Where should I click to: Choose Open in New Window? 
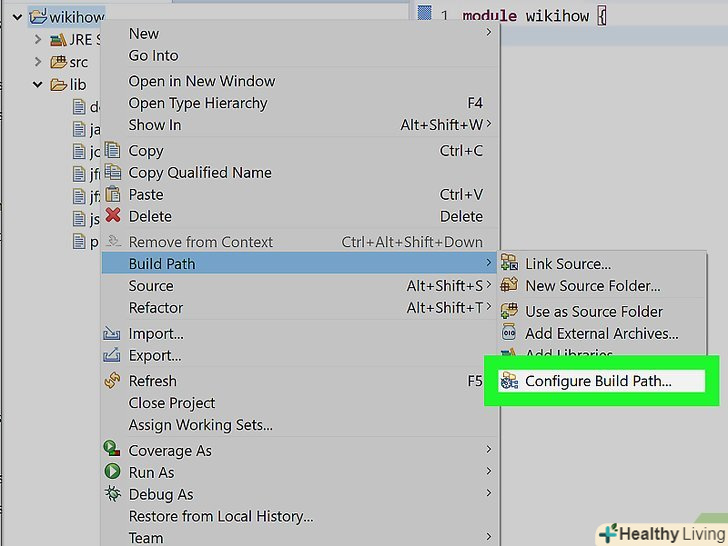coord(202,81)
